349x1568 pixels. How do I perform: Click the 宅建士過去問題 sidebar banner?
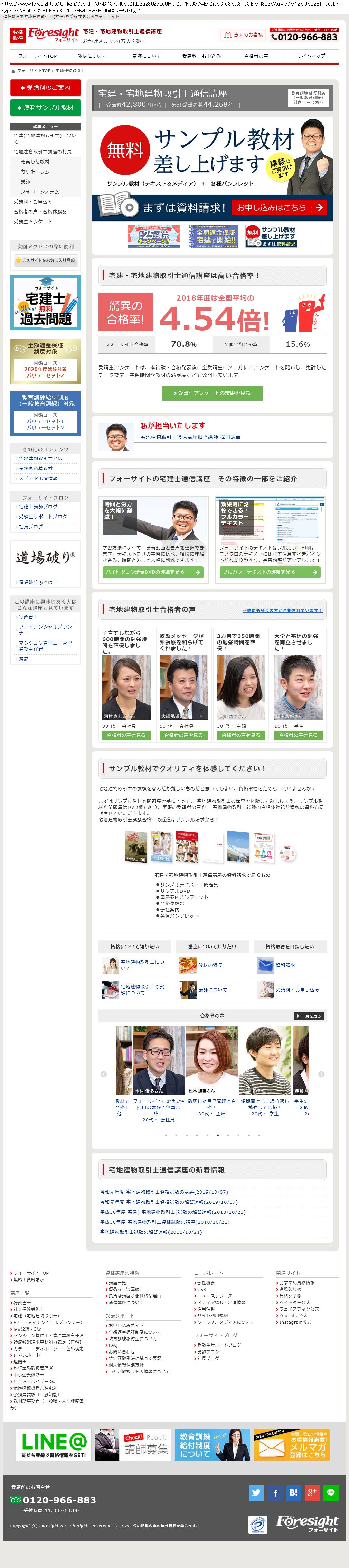(x=46, y=303)
